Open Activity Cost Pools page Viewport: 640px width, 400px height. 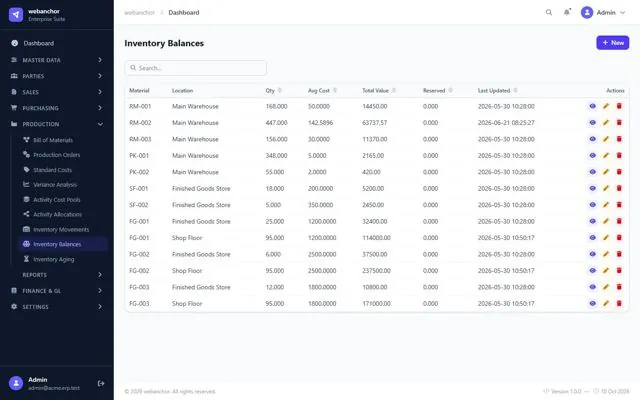pos(63,200)
